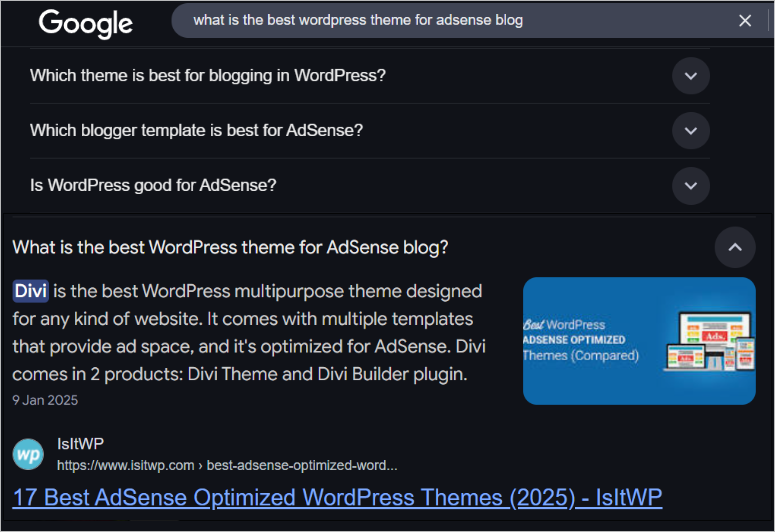Click the highlighted word Divi
Image resolution: width=775 pixels, height=532 pixels.
(31, 291)
